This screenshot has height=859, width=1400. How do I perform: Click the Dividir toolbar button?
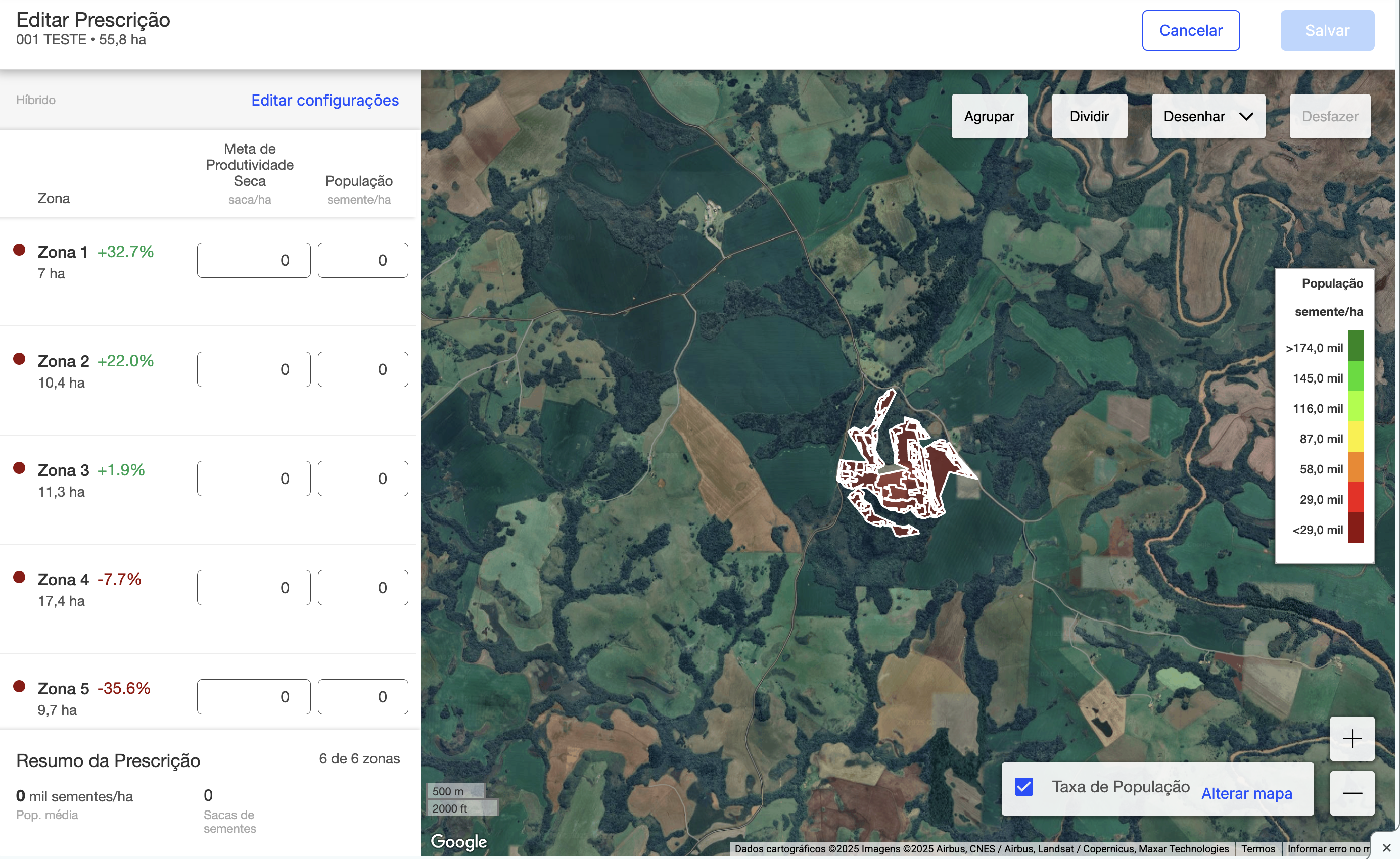pyautogui.click(x=1089, y=116)
